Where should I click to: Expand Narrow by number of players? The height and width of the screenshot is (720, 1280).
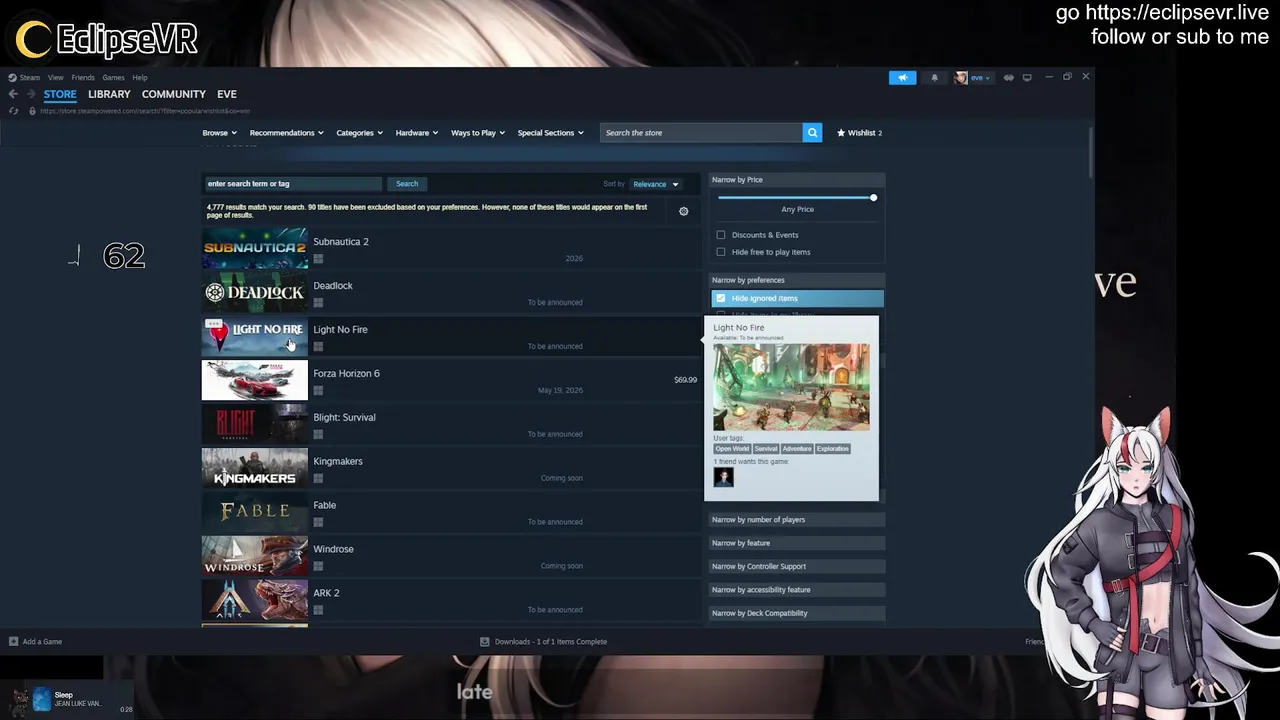797,520
